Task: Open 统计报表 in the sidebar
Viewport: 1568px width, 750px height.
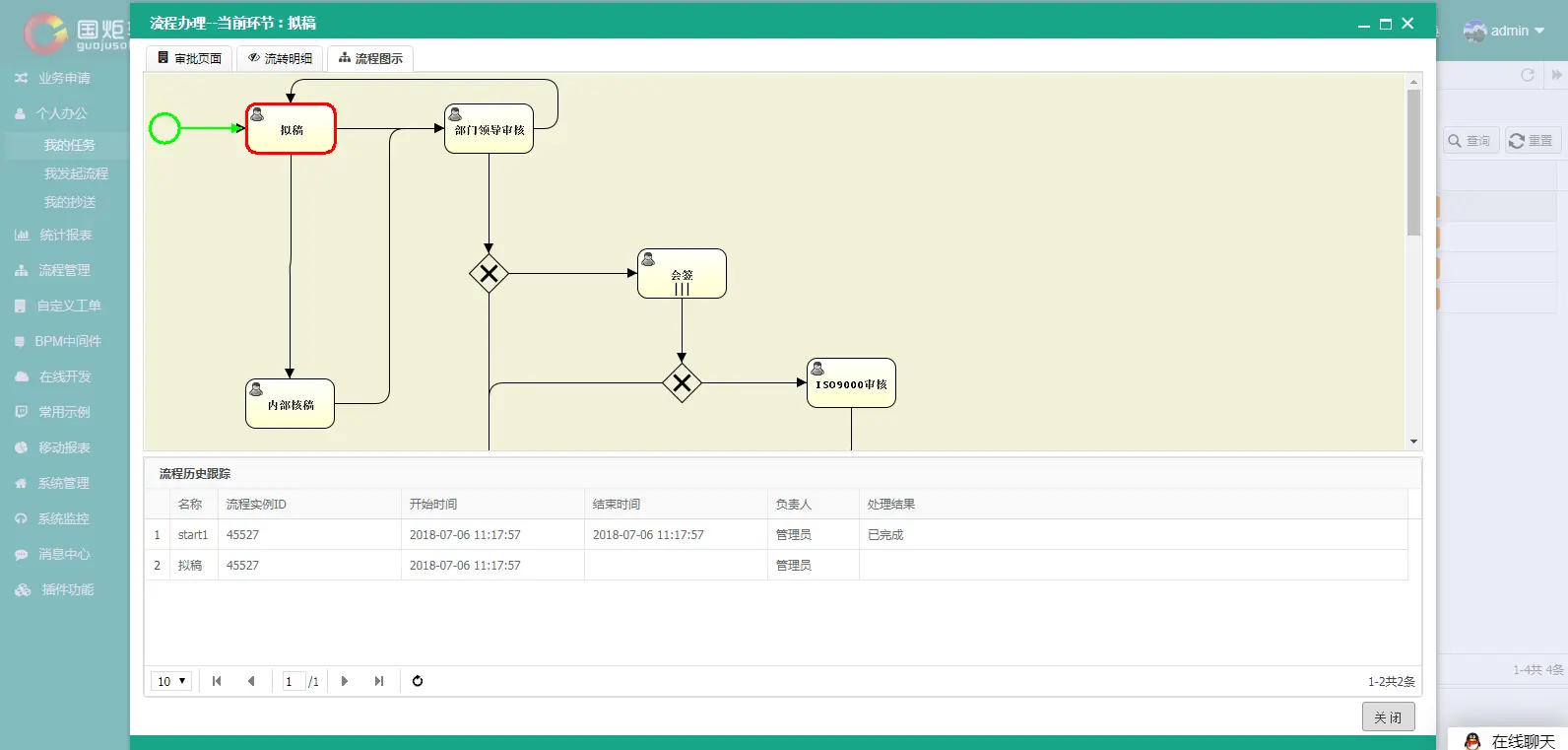Action: 64,235
